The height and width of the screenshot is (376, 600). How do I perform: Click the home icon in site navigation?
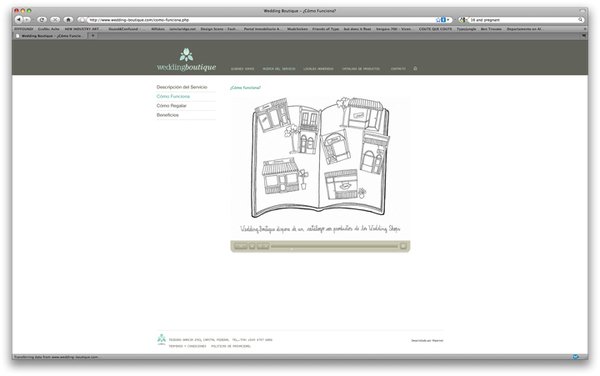tap(415, 68)
